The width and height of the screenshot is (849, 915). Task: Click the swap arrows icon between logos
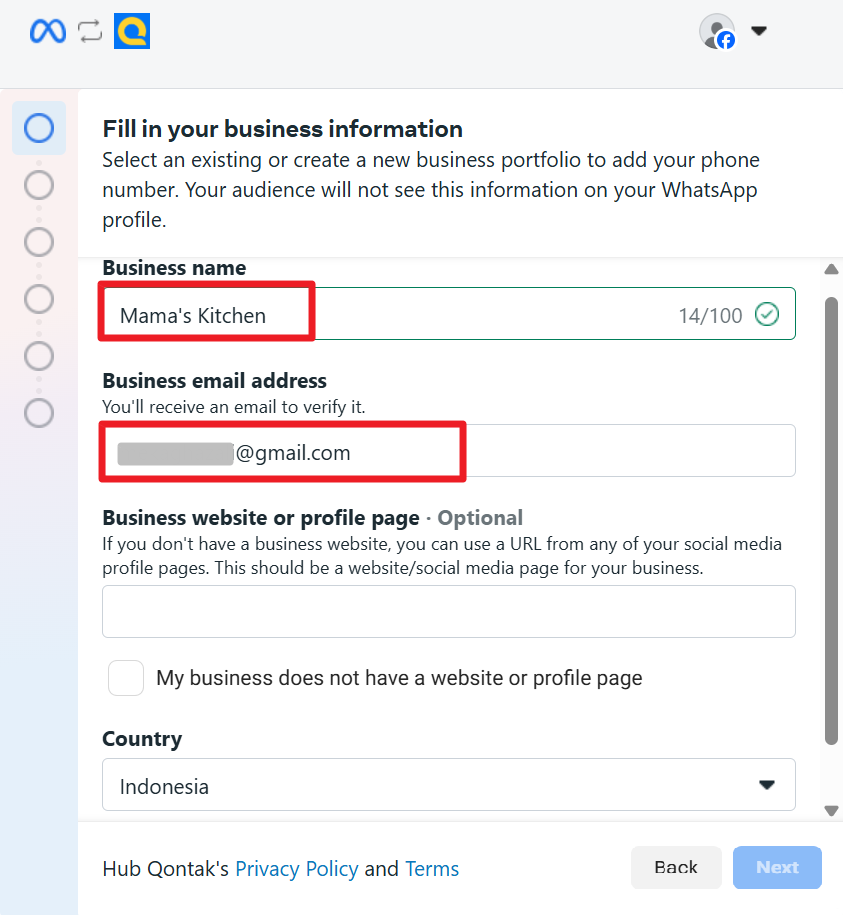pyautogui.click(x=90, y=32)
